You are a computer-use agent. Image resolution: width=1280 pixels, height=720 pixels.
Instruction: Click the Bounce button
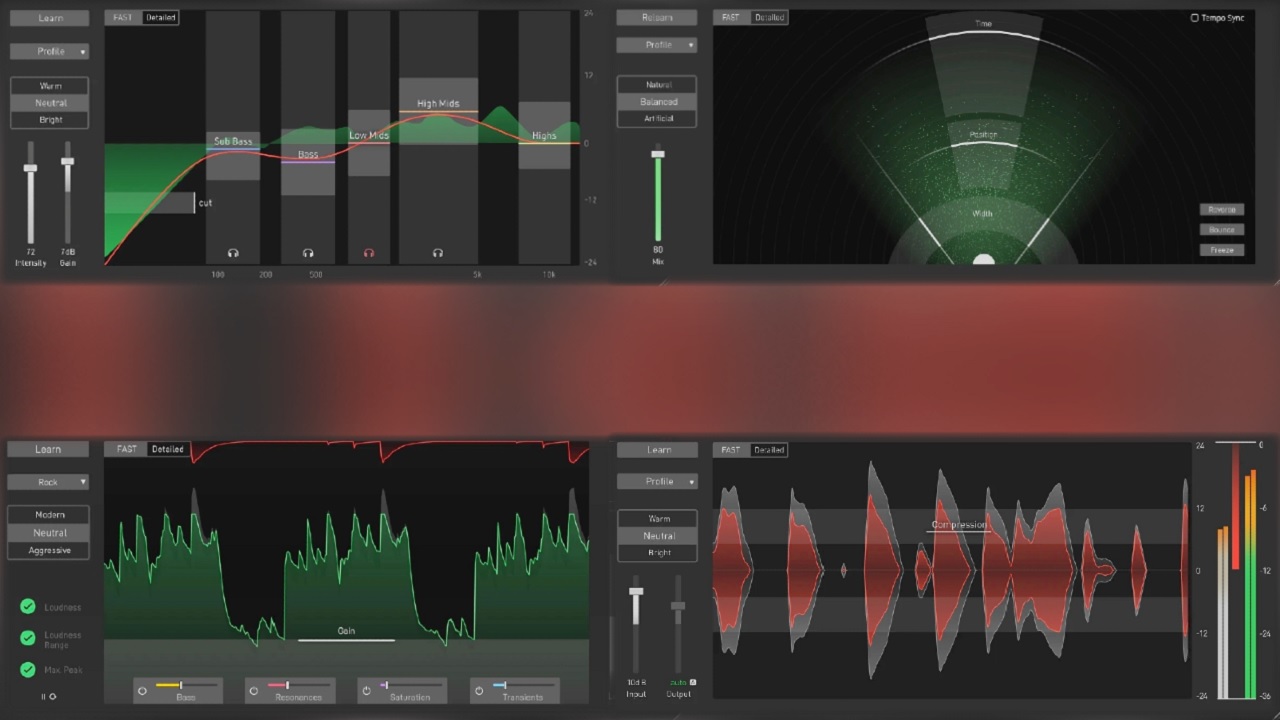1222,230
